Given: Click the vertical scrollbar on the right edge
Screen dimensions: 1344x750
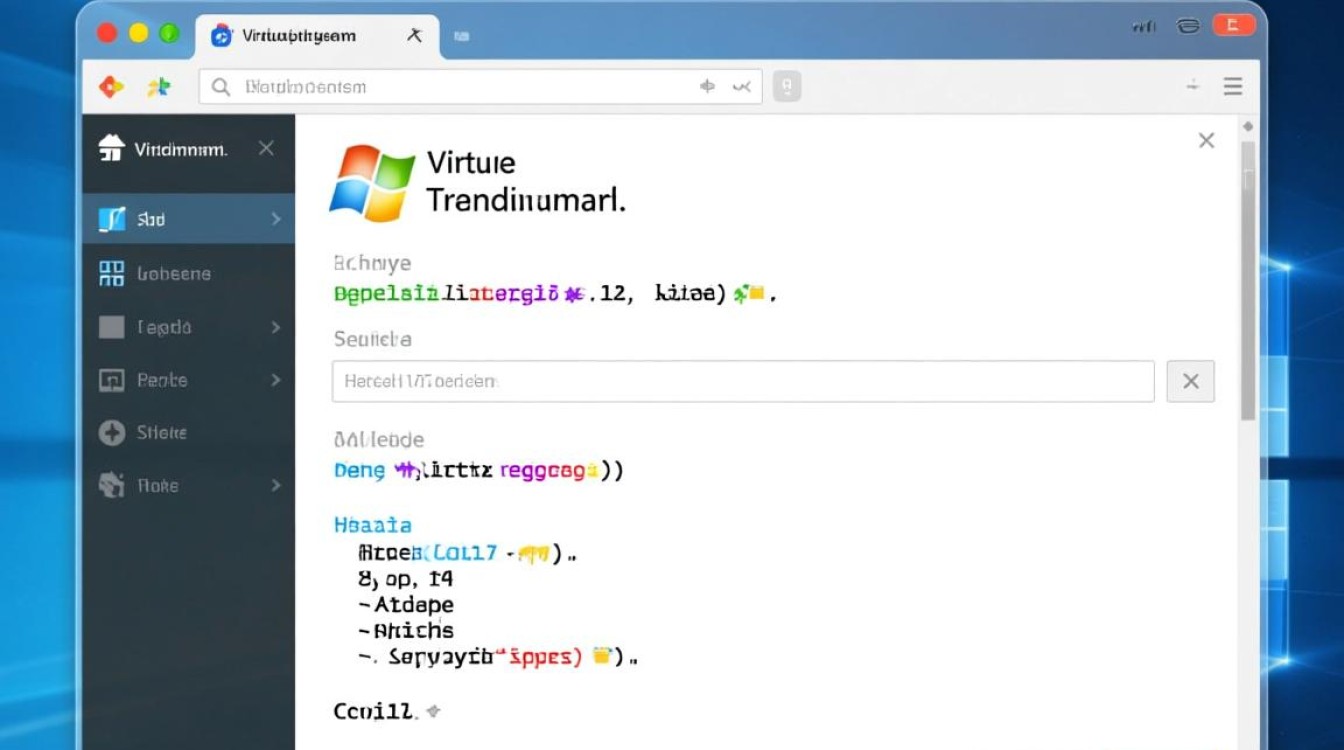Looking at the screenshot, I should (x=1248, y=280).
